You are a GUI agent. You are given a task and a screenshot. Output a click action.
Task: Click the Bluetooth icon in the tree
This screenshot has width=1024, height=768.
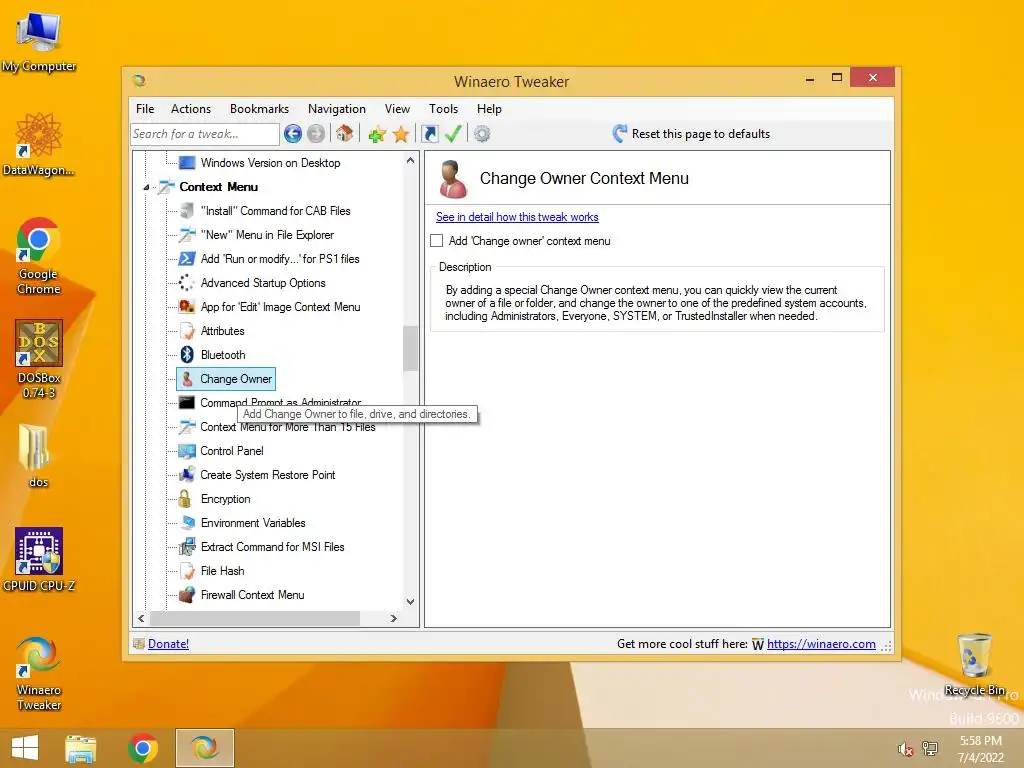coord(187,355)
